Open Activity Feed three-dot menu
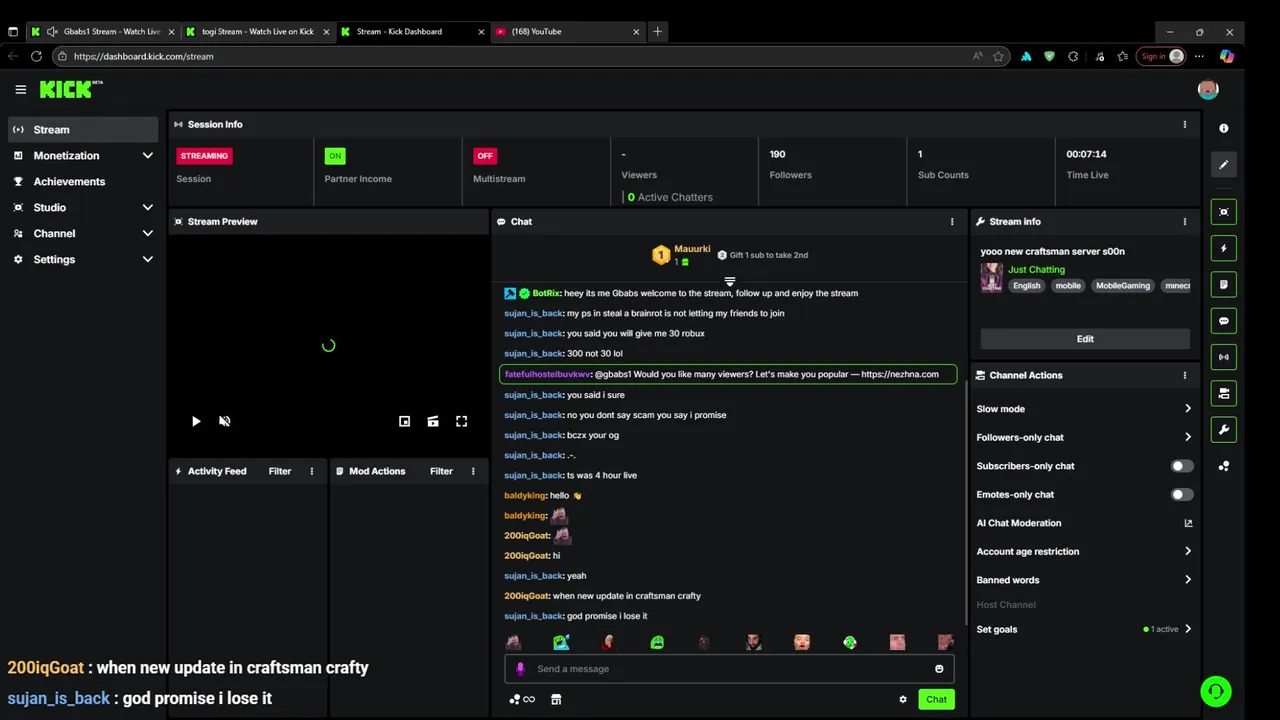This screenshot has height=720, width=1280. click(x=312, y=471)
